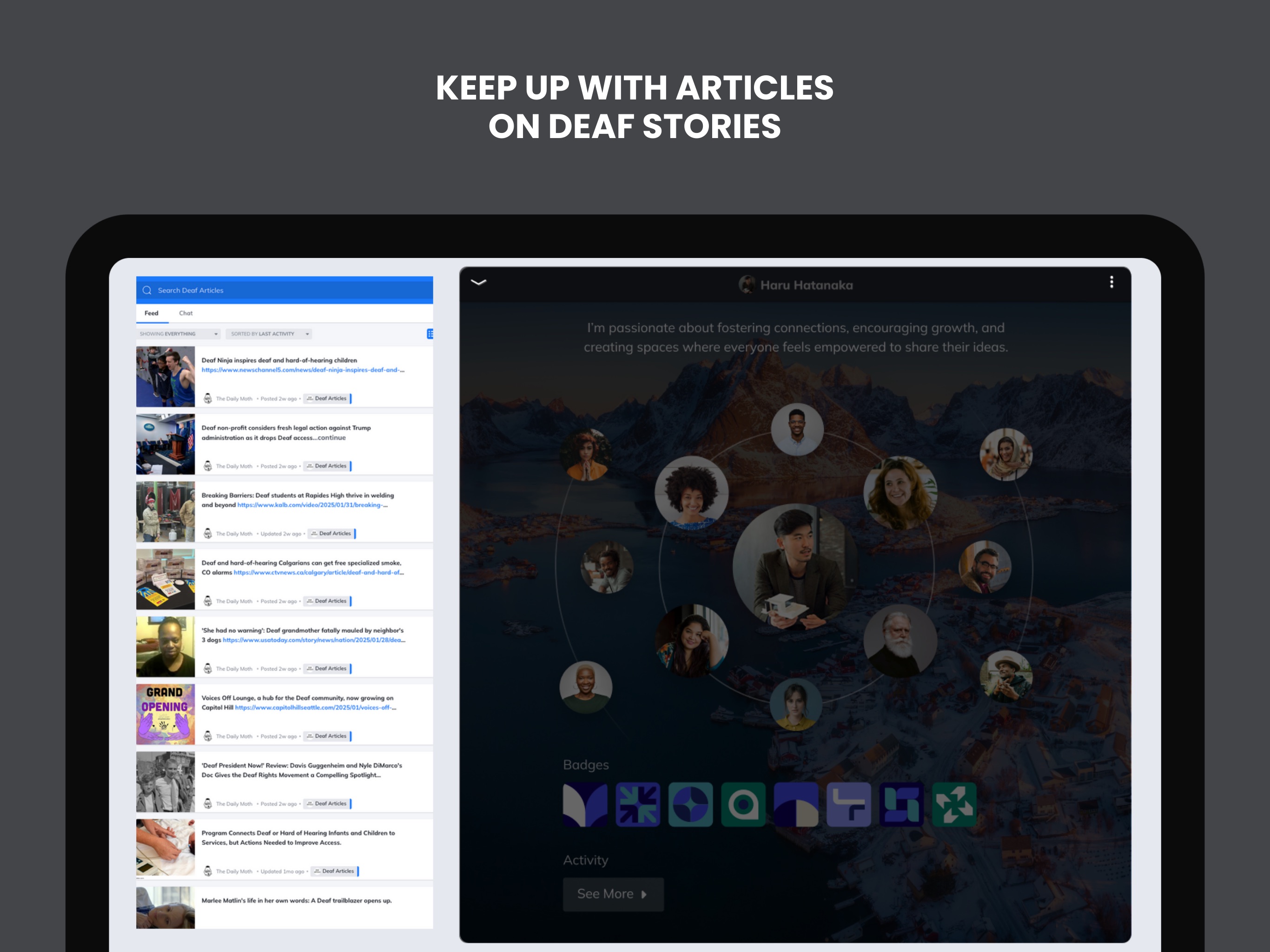Select the dark blue interlocking squares badge
Image resolution: width=1270 pixels, height=952 pixels.
tap(902, 805)
